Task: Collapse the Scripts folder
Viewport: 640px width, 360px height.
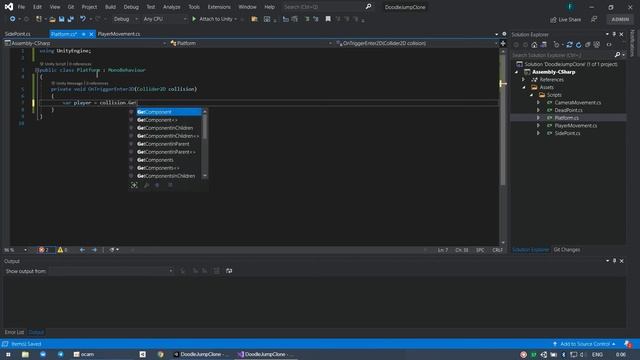Action: click(531, 95)
